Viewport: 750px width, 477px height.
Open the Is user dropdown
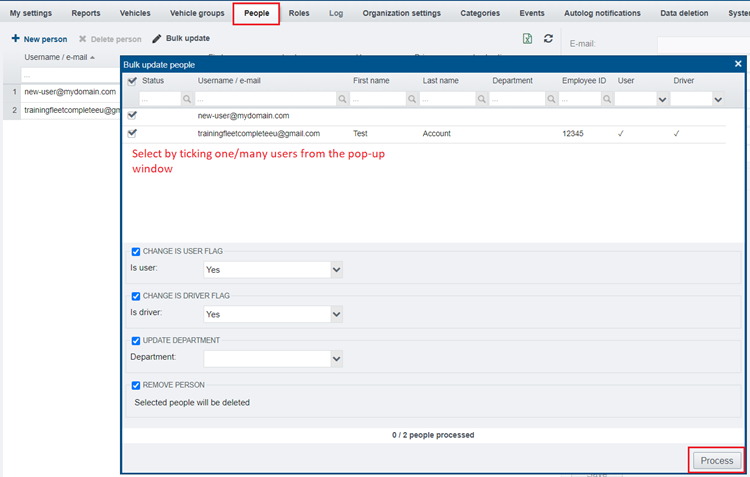tap(336, 270)
